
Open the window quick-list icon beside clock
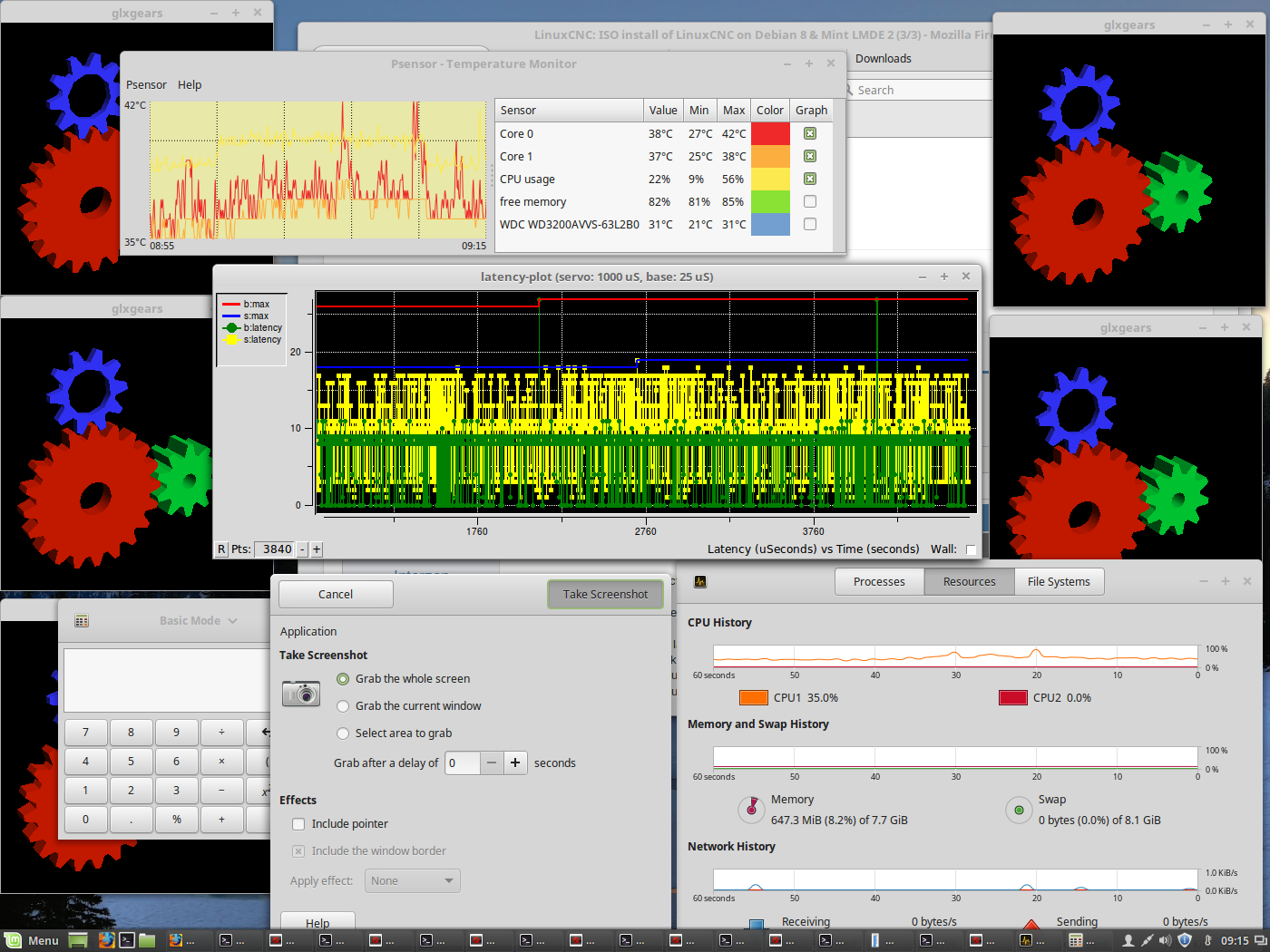[x=1260, y=940]
